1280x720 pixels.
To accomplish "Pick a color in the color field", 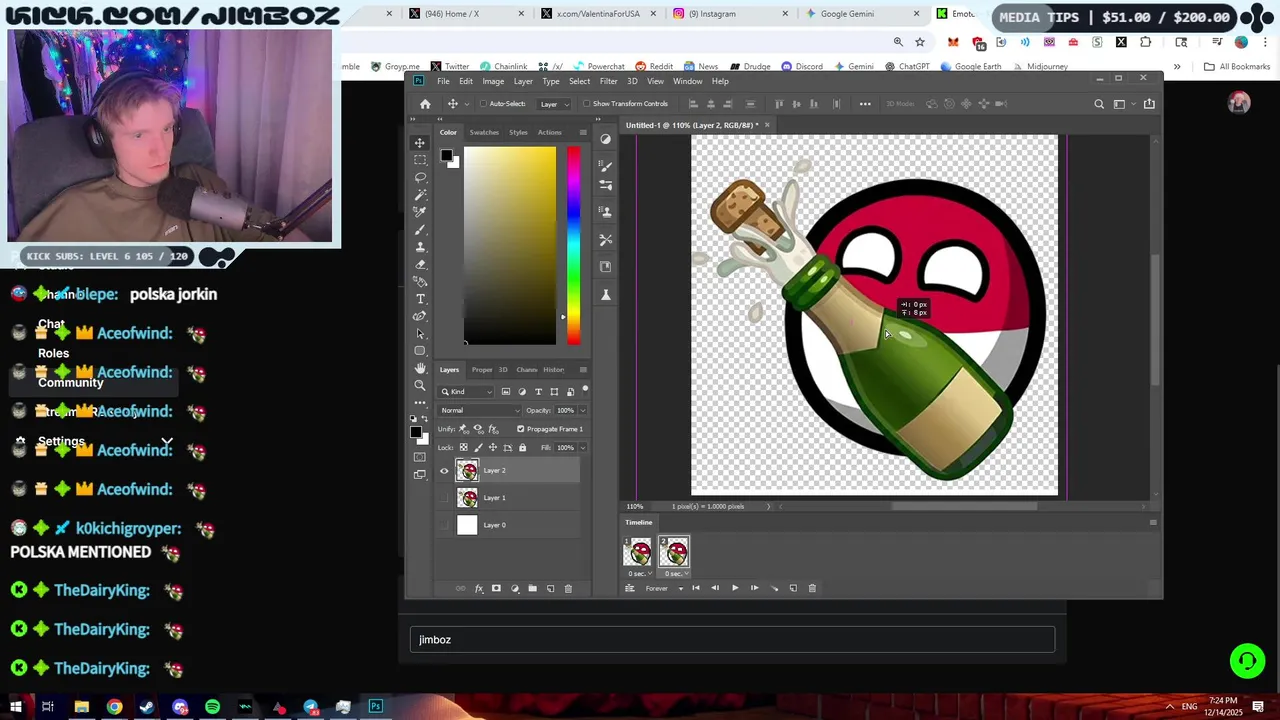I will coord(510,245).
